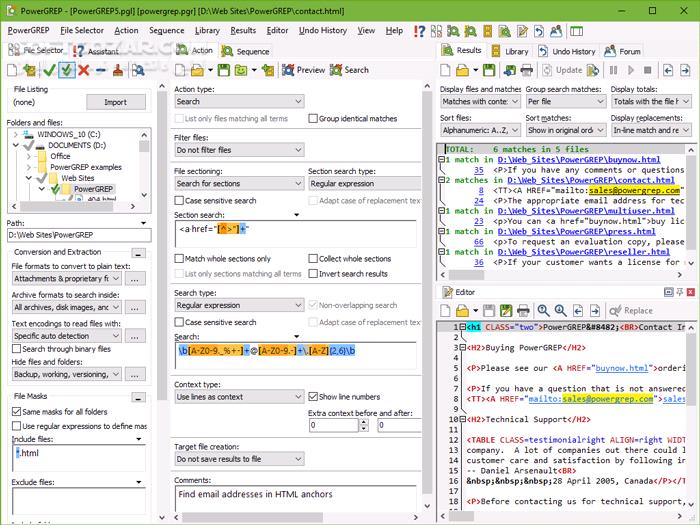Print the file from the Editor toolbar

click(x=523, y=310)
